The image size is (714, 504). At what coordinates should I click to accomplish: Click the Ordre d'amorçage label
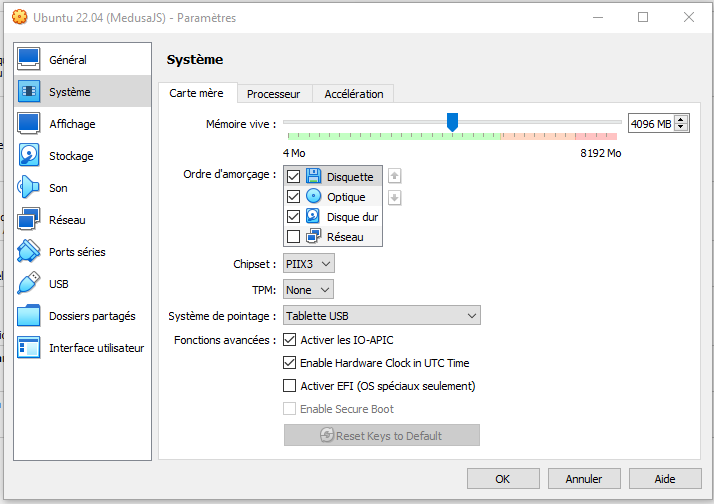[230, 174]
